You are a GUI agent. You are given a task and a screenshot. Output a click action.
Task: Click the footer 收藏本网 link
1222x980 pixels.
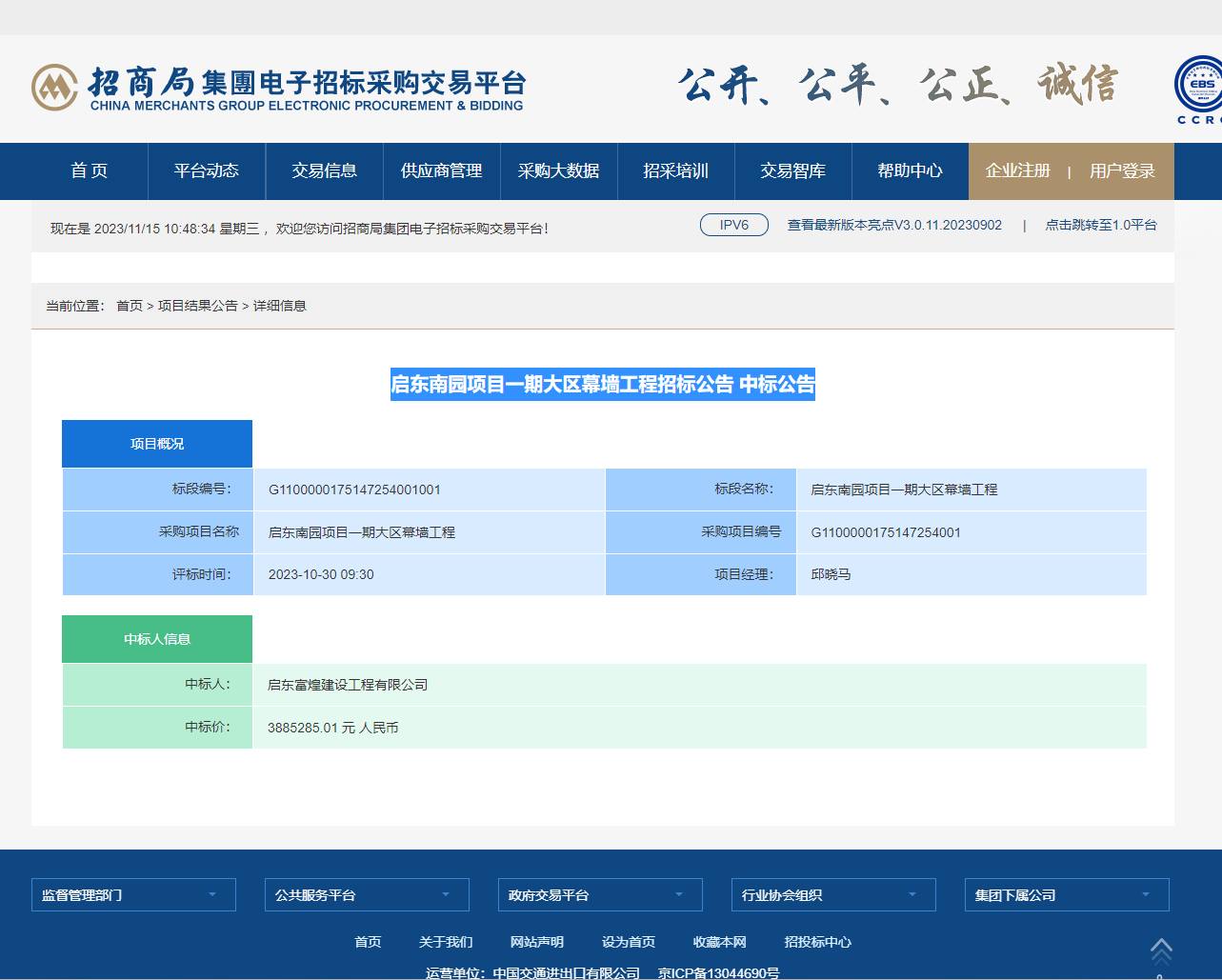coord(720,942)
